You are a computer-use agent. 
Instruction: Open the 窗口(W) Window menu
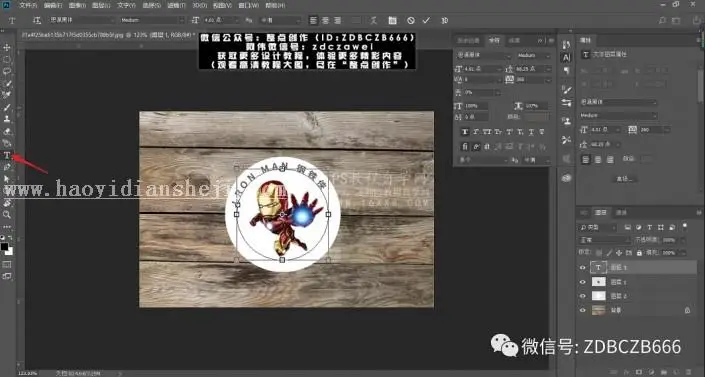pos(249,5)
